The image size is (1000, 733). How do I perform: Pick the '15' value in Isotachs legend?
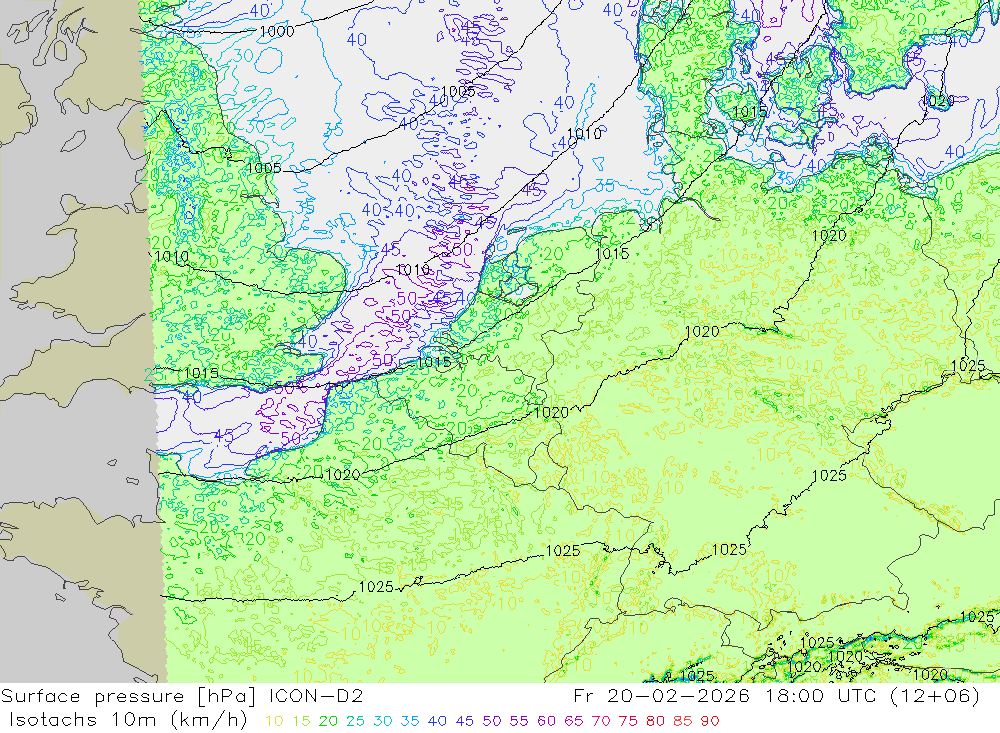[302, 721]
